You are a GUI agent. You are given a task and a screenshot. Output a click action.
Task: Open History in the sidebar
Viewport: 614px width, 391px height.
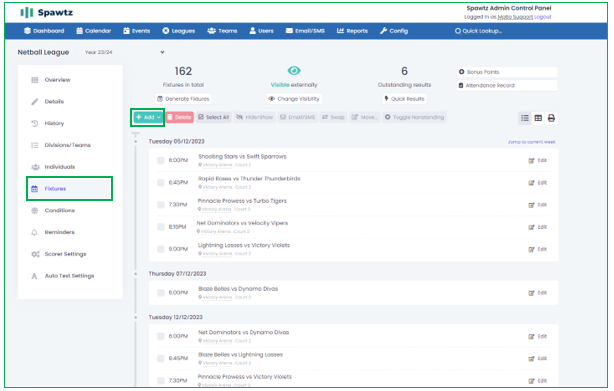(54, 123)
